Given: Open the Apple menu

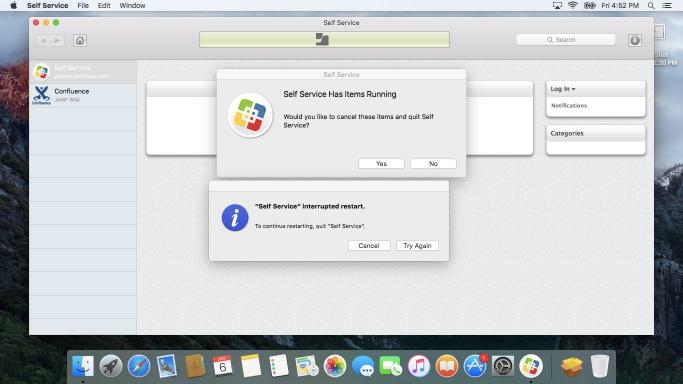Looking at the screenshot, I should pos(13,5).
